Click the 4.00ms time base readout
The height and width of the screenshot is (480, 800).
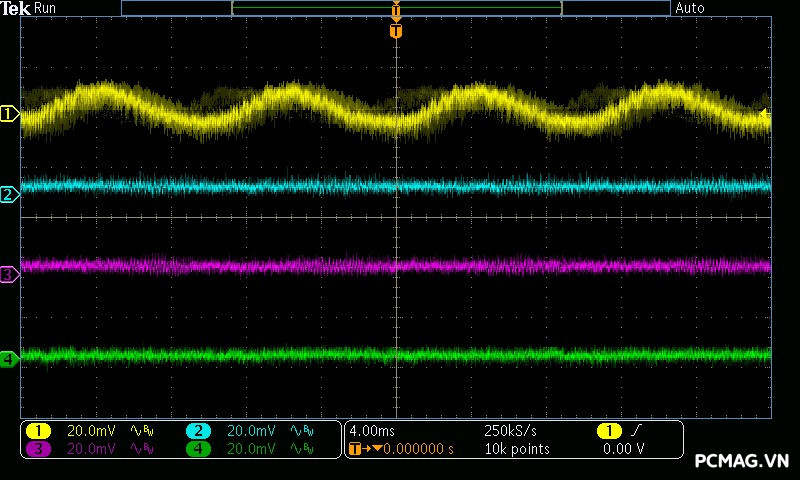(x=372, y=430)
